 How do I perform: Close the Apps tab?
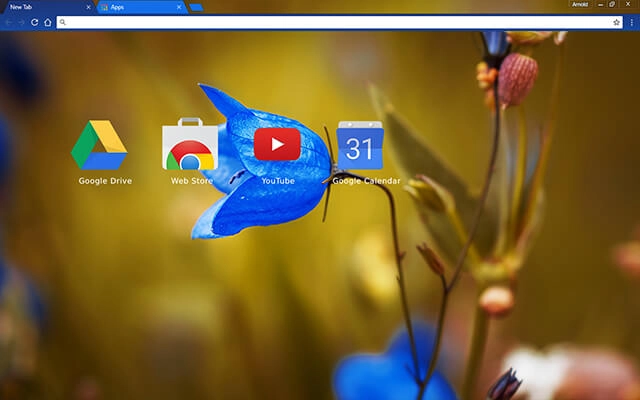[179, 7]
